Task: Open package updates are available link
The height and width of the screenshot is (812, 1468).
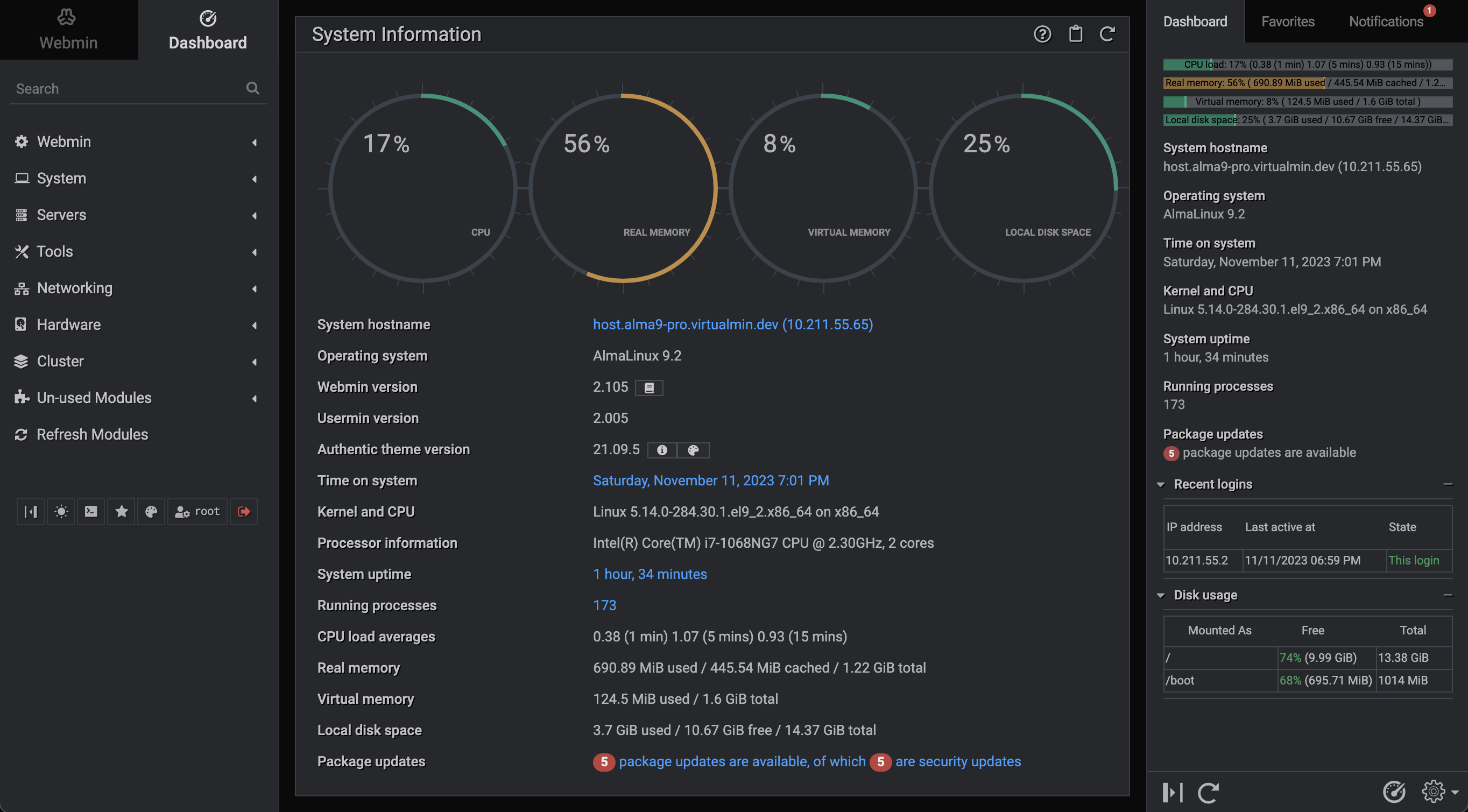Action: pyautogui.click(x=742, y=761)
